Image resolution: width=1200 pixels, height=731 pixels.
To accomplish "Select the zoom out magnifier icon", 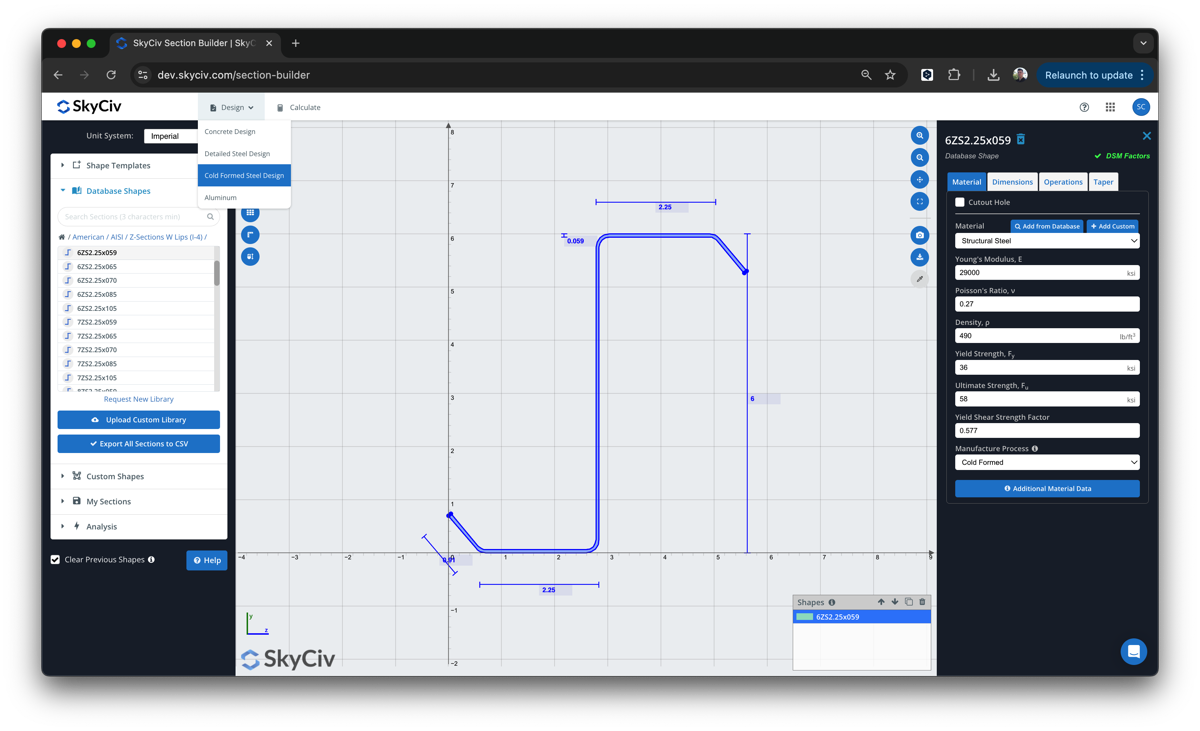I will (920, 156).
